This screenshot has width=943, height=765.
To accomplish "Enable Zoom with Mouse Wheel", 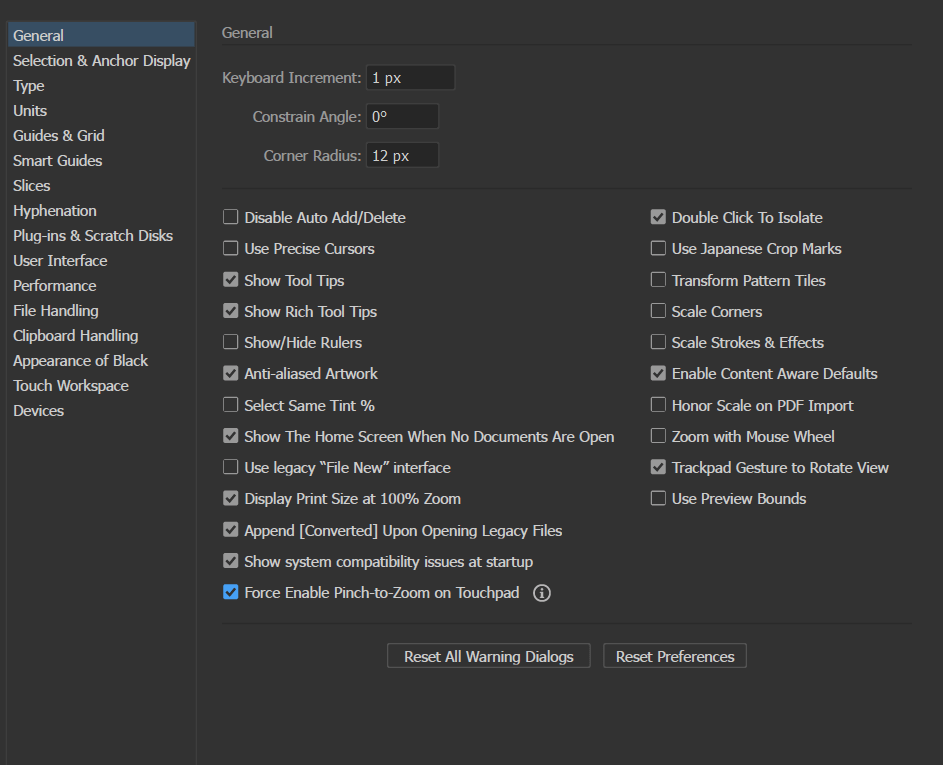I will pos(658,436).
